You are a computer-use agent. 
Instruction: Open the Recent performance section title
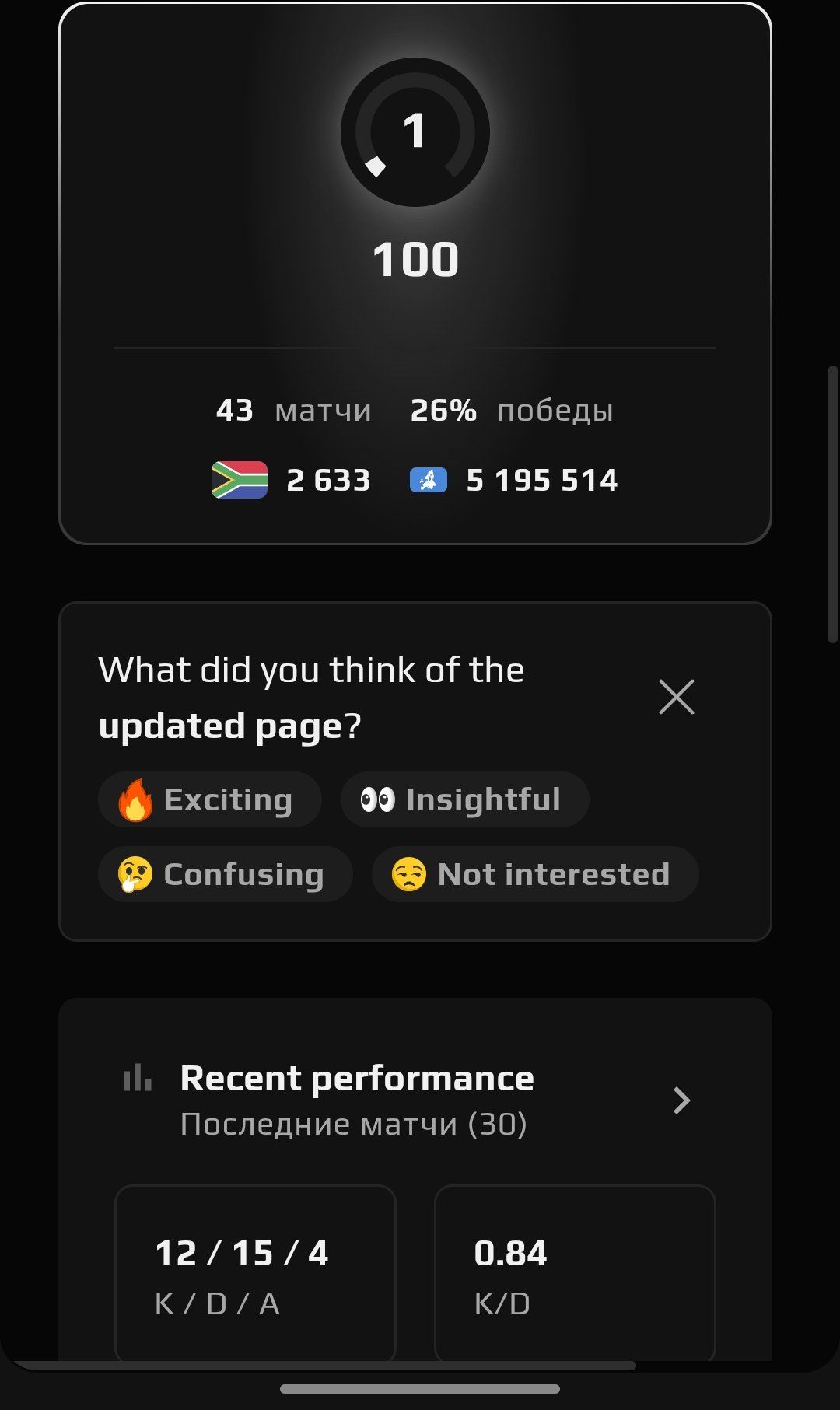tap(357, 1078)
